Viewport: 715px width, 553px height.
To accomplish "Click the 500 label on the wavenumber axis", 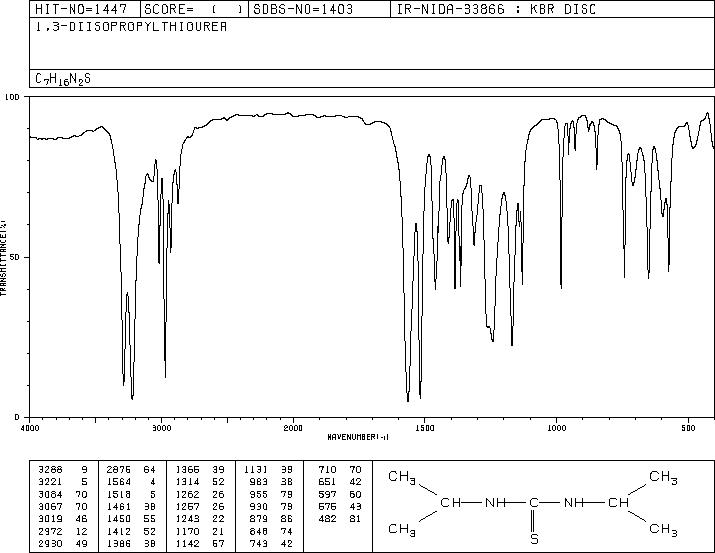I will (688, 428).
